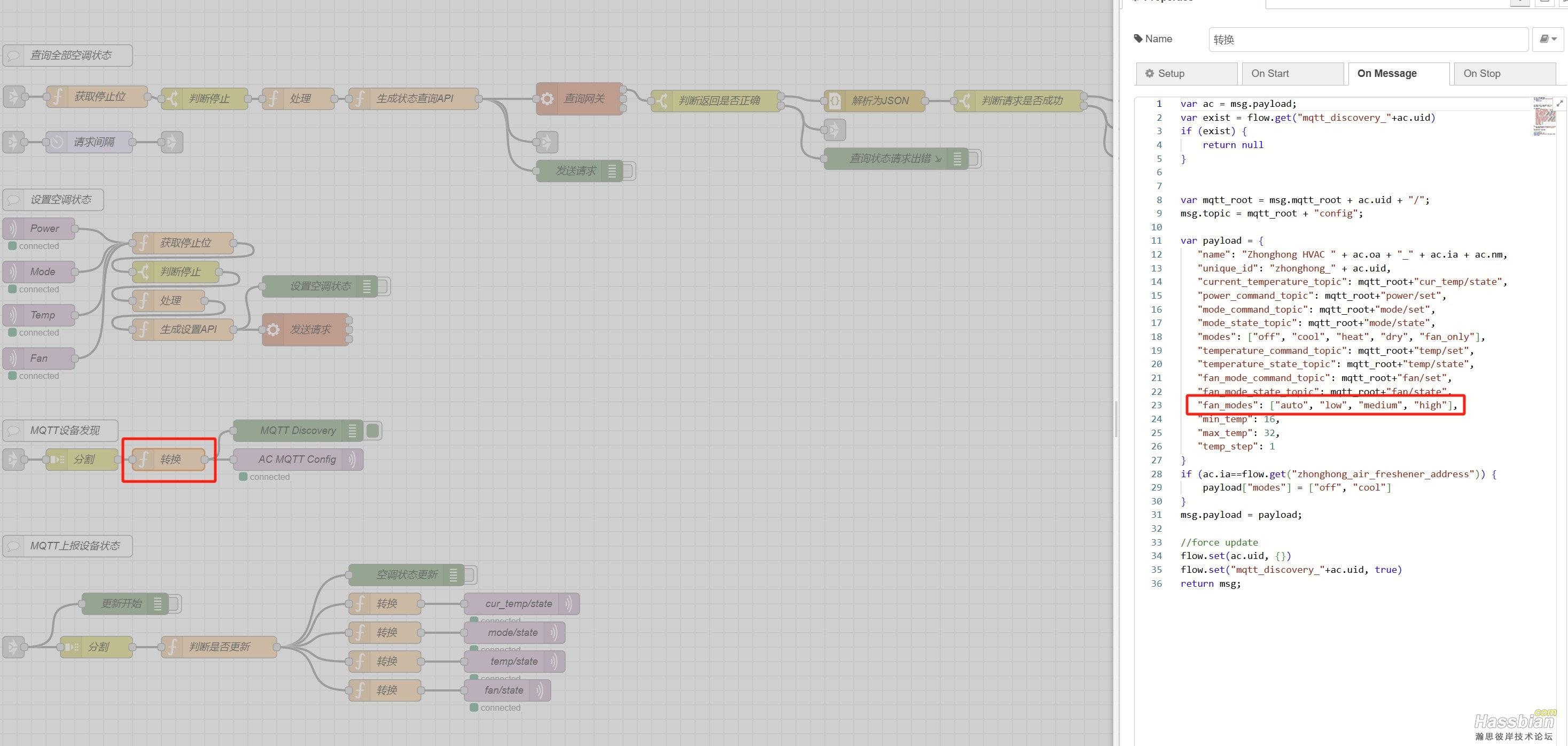Click the cur_temp/state MQTT output node
This screenshot has height=746, width=1568.
521,603
